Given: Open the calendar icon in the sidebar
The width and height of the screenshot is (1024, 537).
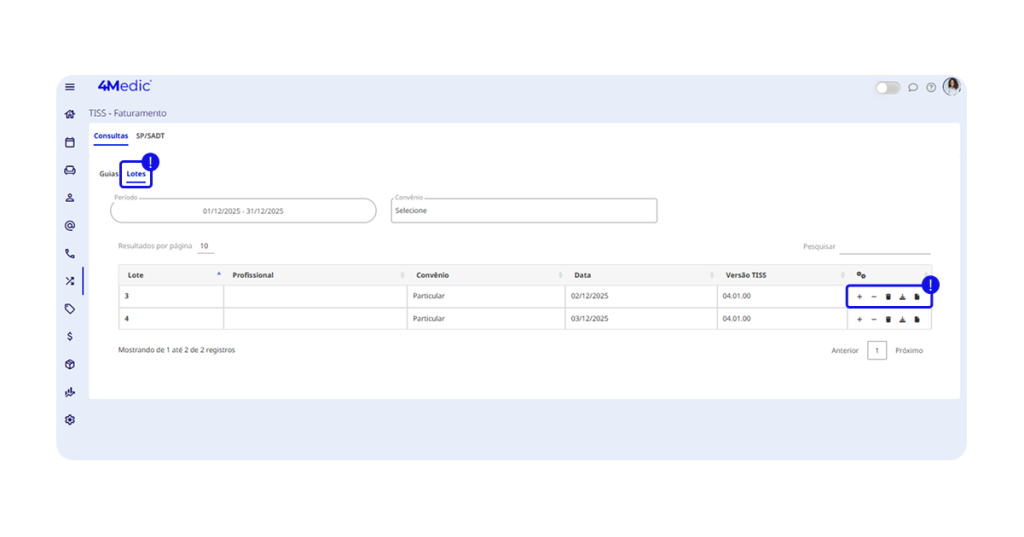Looking at the screenshot, I should click(70, 143).
